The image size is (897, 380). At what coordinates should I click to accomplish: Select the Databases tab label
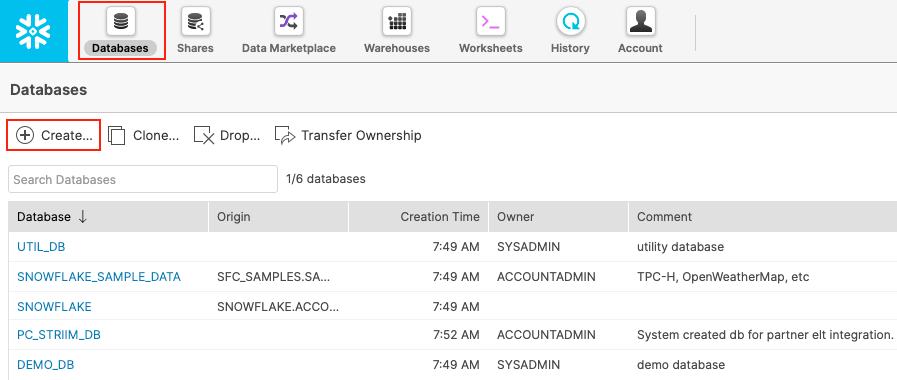point(120,48)
